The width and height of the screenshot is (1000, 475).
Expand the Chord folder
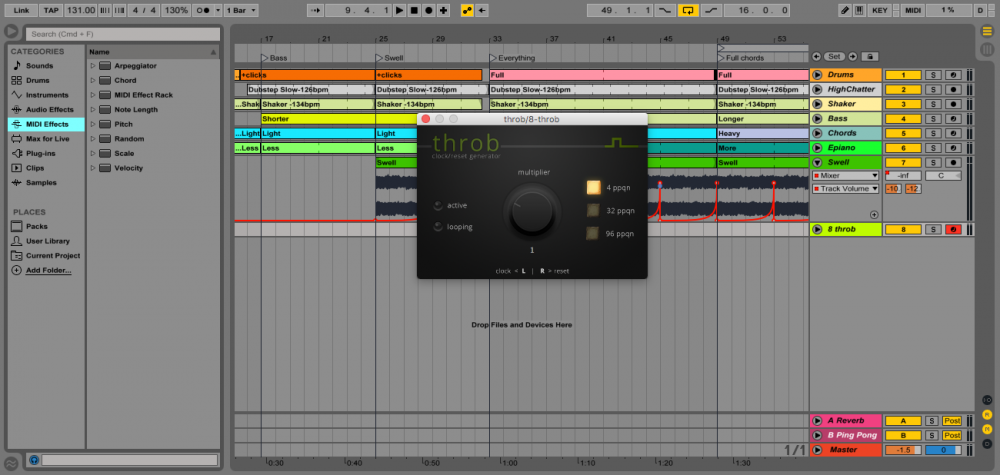[x=93, y=80]
